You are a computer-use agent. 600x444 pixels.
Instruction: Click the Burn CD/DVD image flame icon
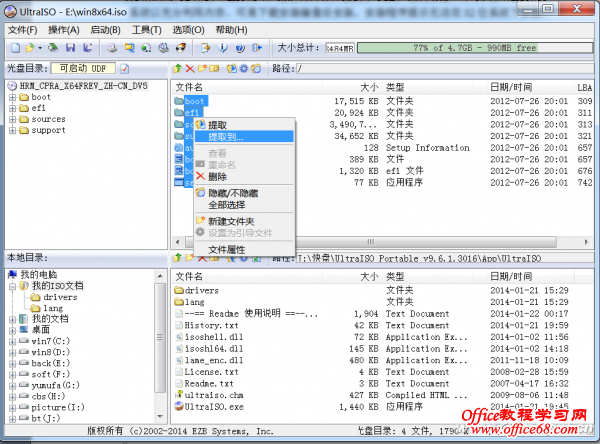pyautogui.click(x=181, y=48)
